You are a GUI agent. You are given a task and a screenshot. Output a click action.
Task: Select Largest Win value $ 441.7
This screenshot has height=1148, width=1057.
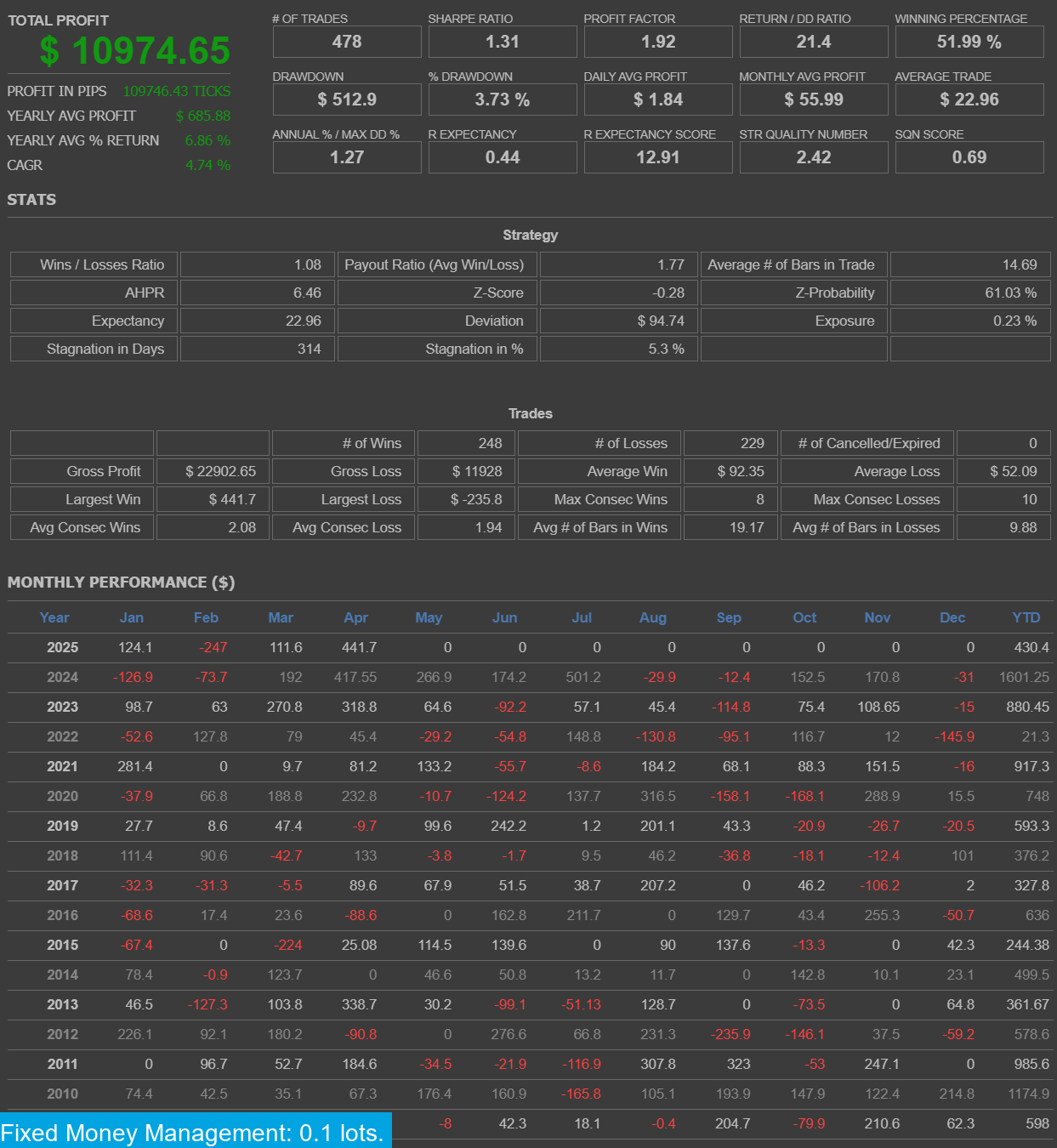click(213, 499)
